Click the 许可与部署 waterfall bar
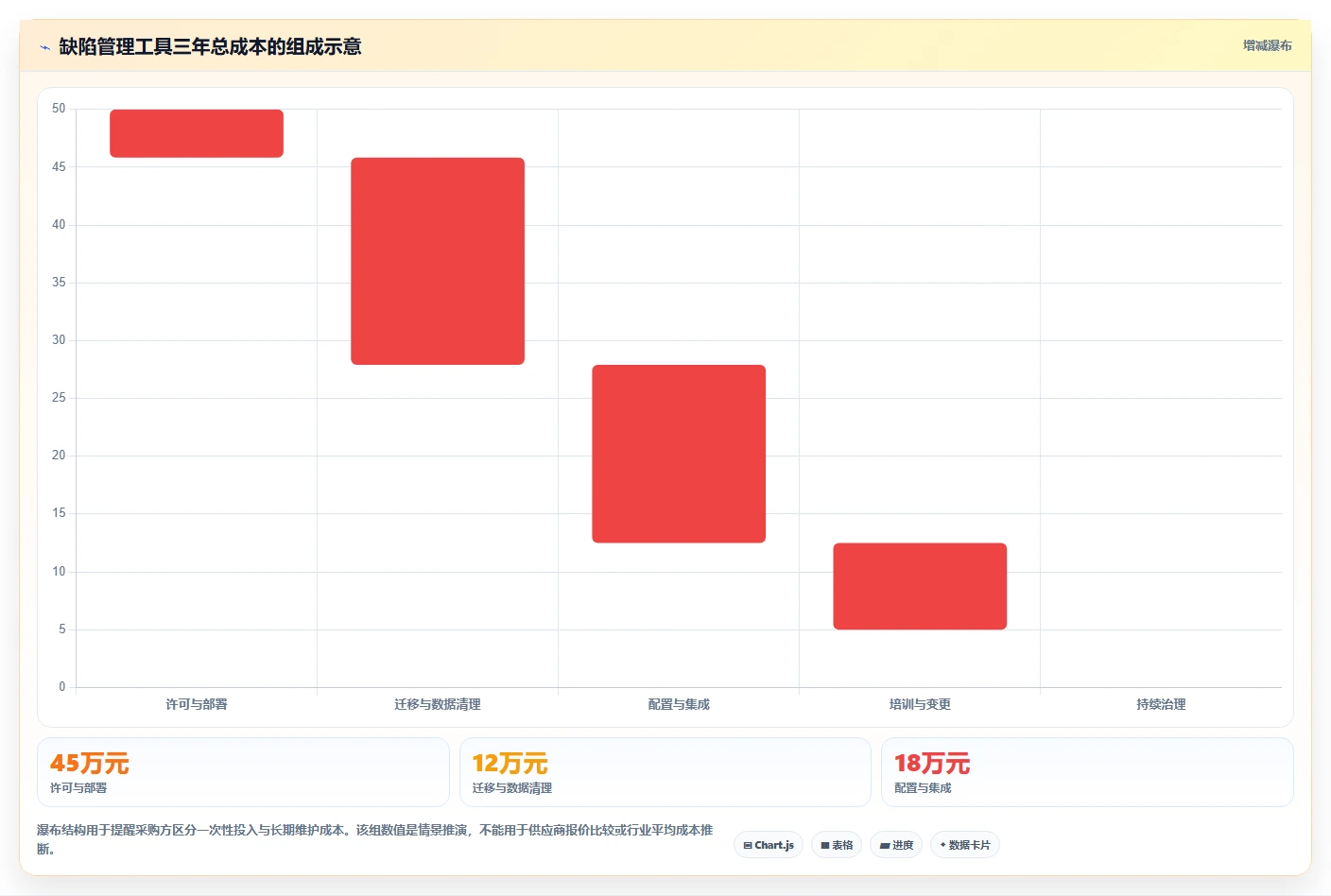1331x896 pixels. (197, 133)
